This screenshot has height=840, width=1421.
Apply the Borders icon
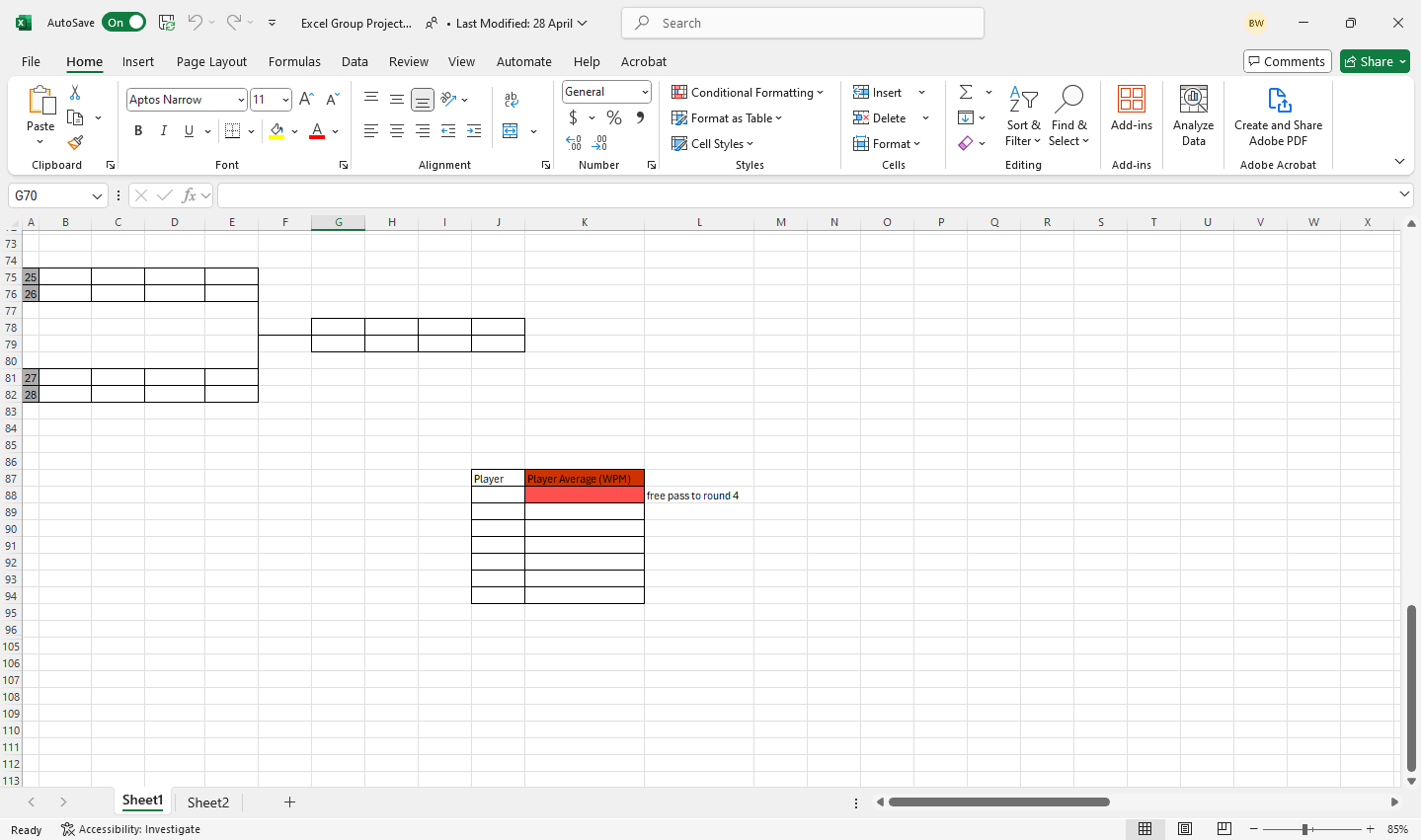tap(233, 131)
